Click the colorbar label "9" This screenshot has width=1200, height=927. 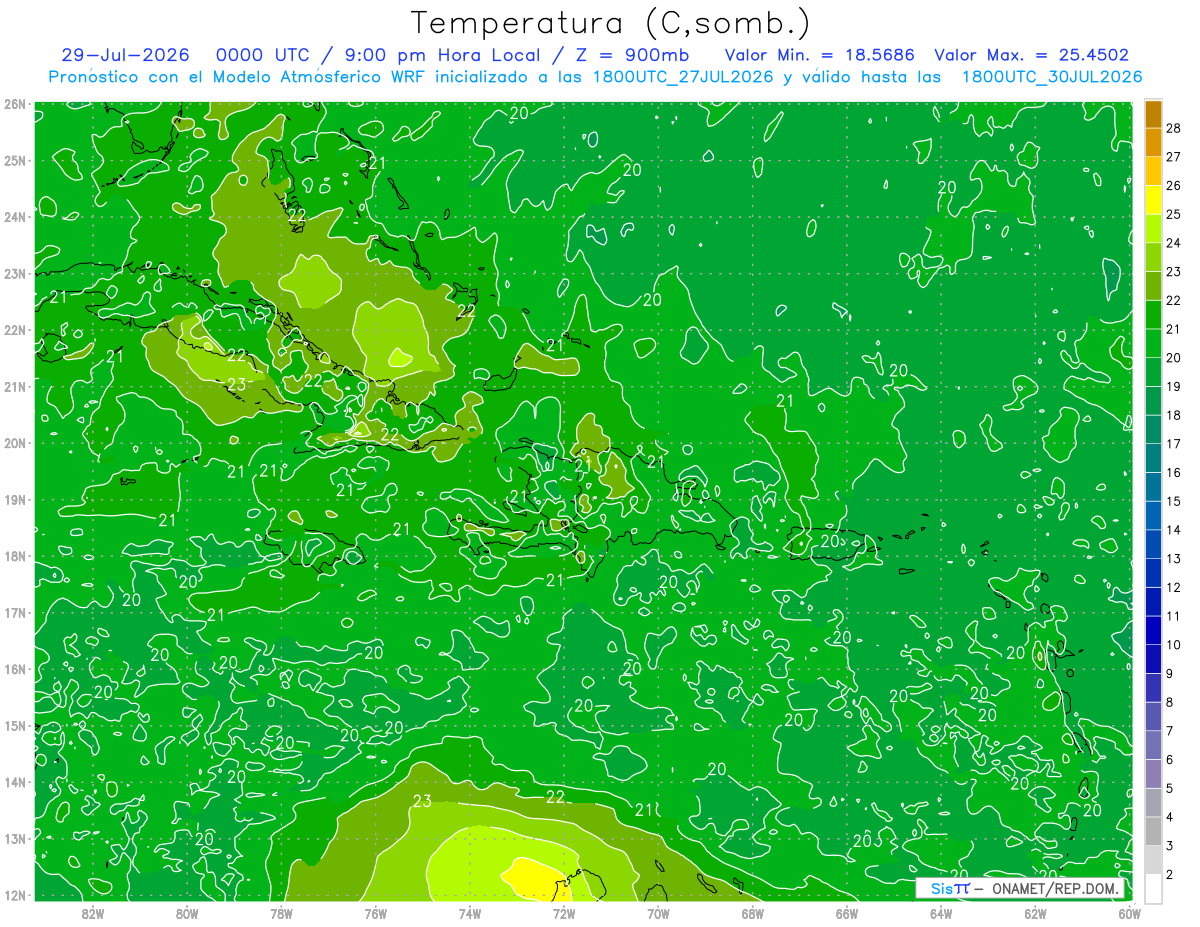[1170, 673]
